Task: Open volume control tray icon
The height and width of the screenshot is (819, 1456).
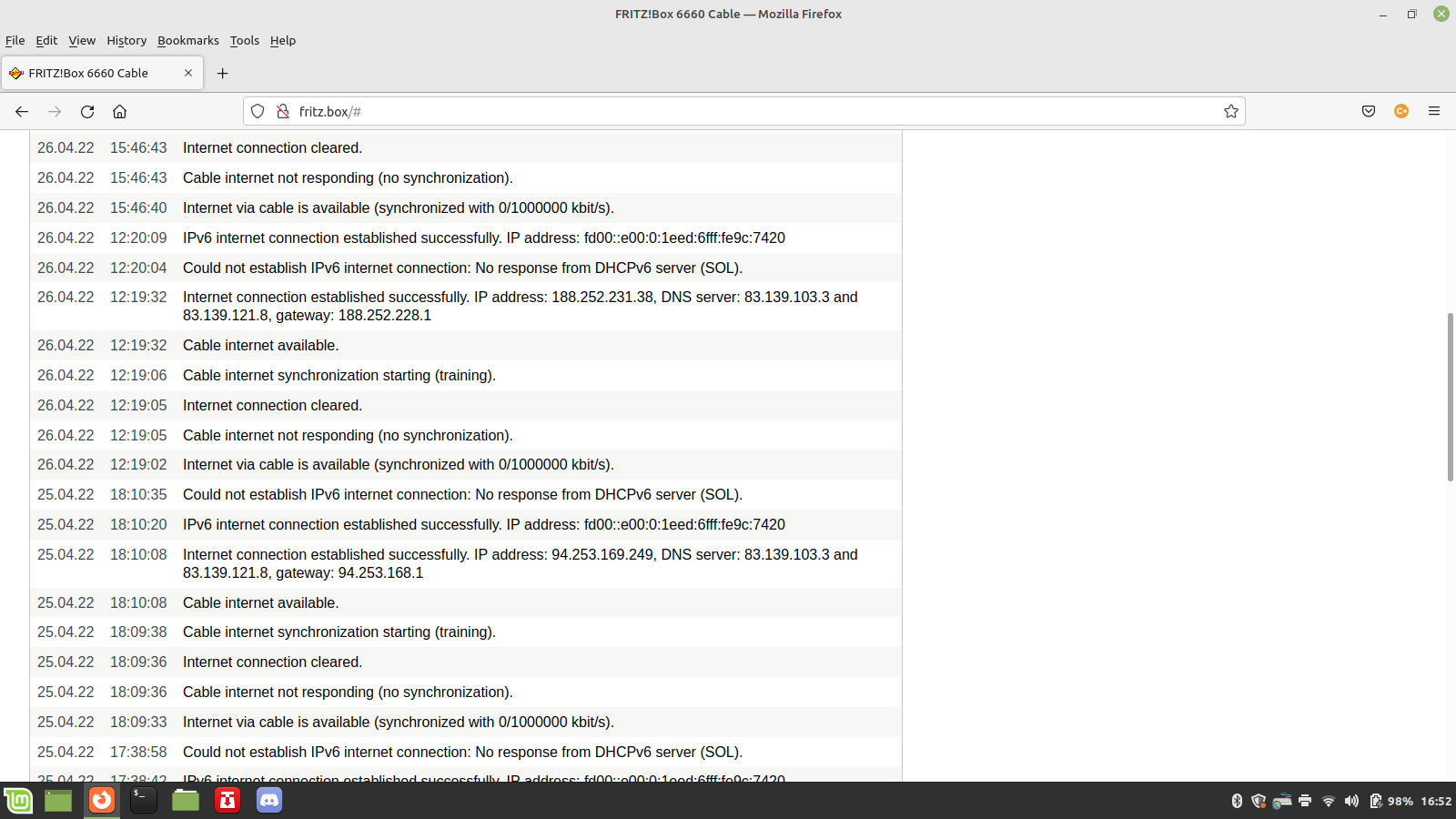Action: coord(1351,801)
